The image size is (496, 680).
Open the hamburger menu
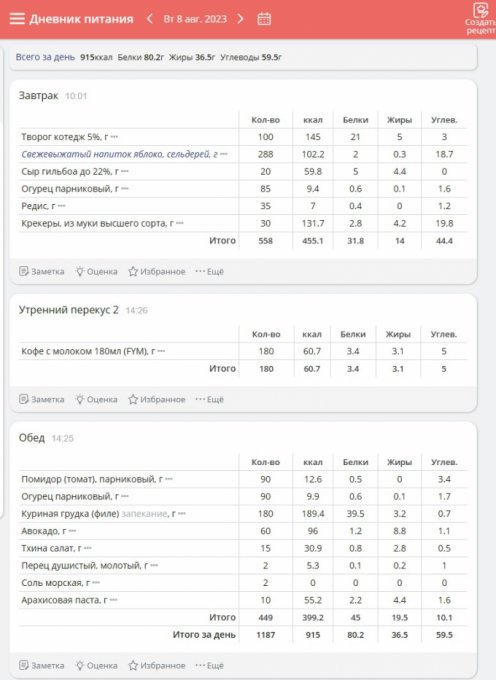pyautogui.click(x=17, y=19)
